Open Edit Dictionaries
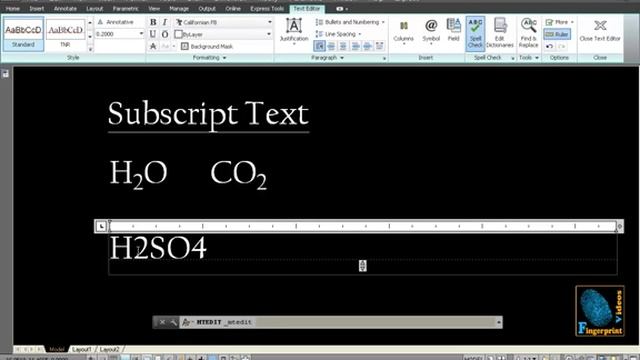 point(500,33)
